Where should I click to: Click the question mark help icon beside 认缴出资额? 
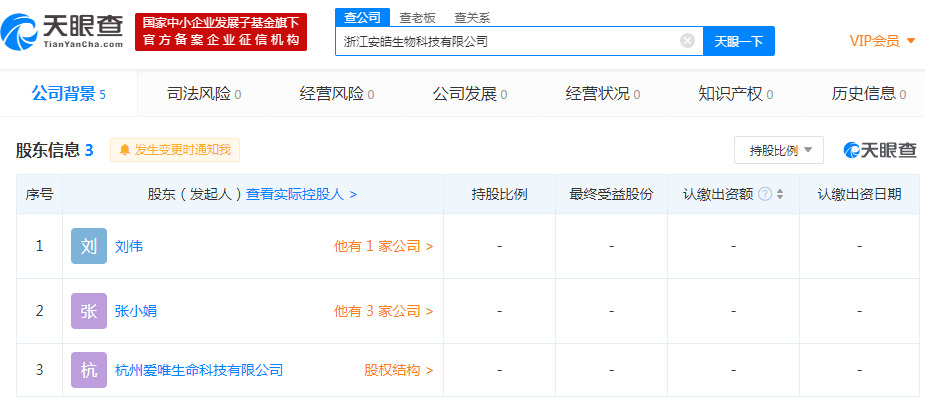pyautogui.click(x=765, y=194)
